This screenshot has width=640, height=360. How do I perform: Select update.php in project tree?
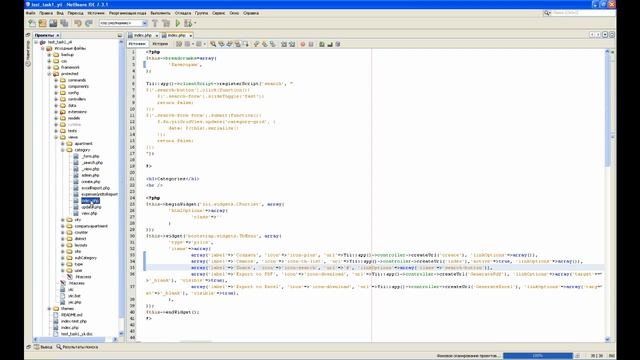click(x=91, y=207)
